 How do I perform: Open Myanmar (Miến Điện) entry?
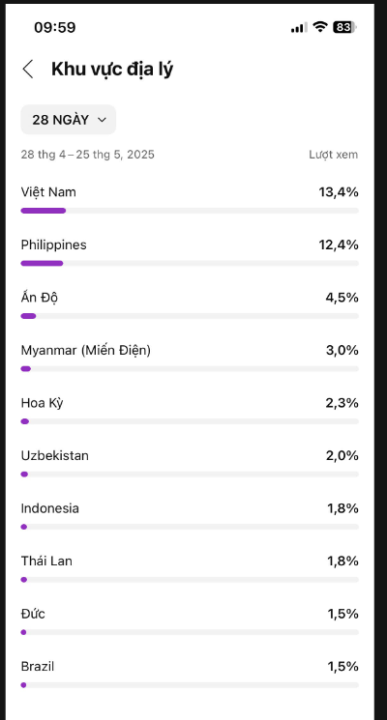click(x=190, y=358)
